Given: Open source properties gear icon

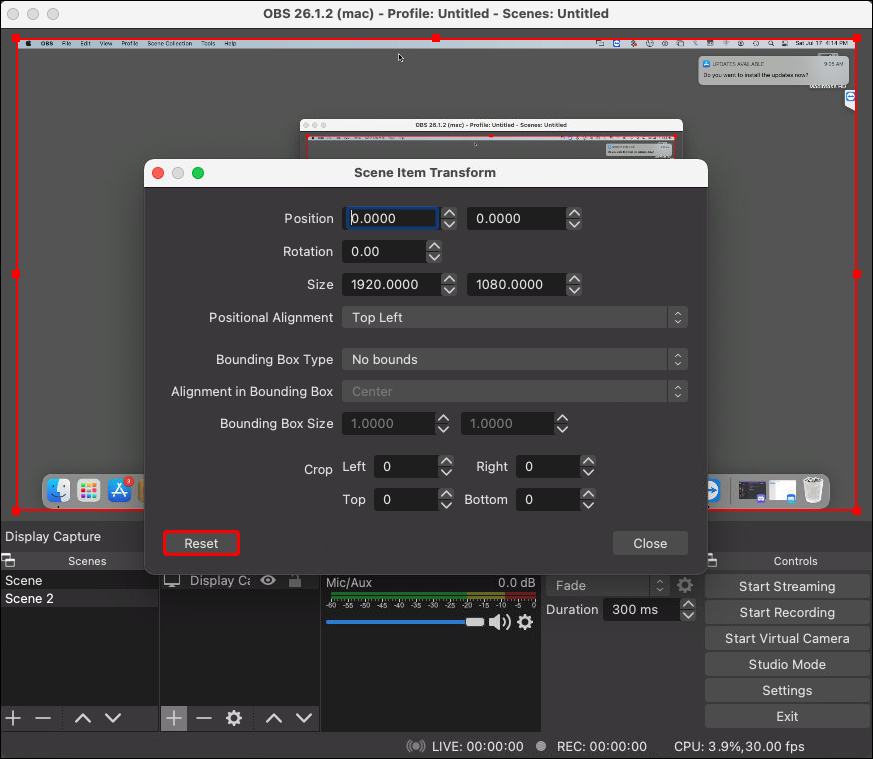Looking at the screenshot, I should point(234,718).
